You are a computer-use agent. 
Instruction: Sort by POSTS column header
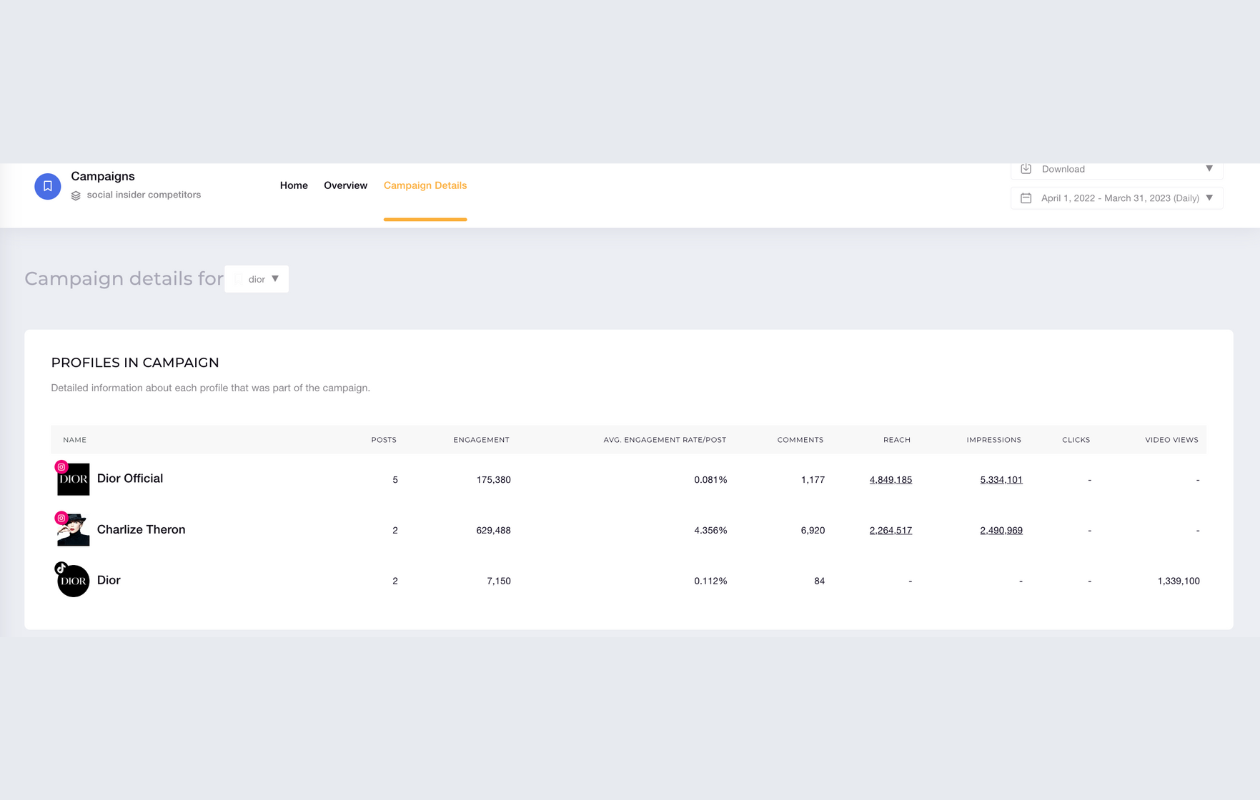click(x=384, y=440)
